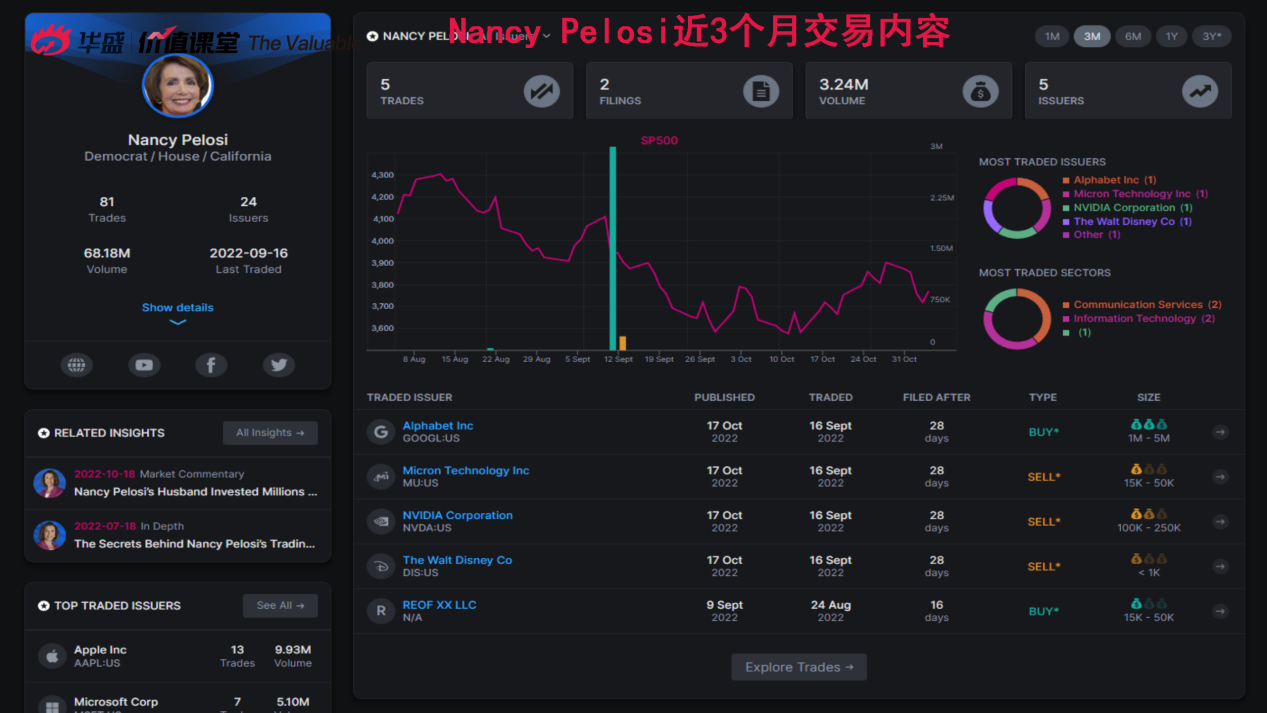Sort by Traded column header

[831, 397]
